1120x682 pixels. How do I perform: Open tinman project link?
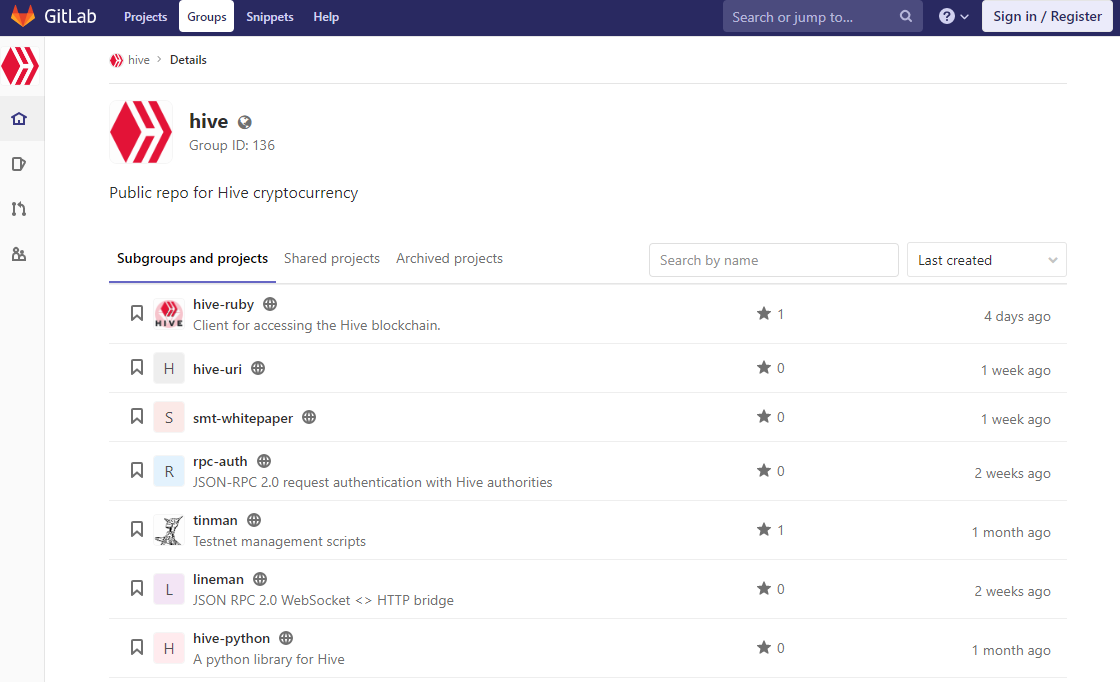215,521
